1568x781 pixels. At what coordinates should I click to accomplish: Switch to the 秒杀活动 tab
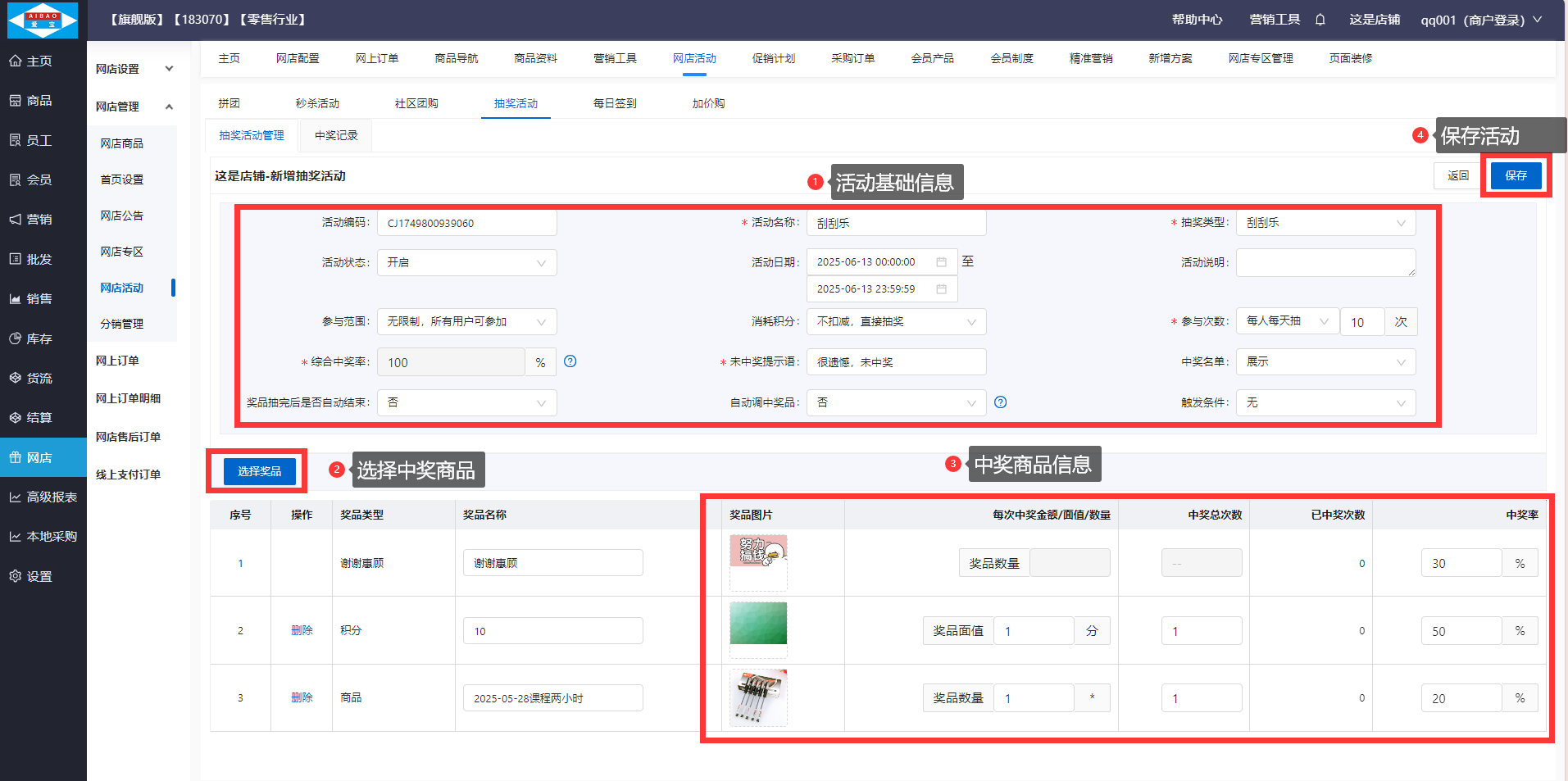point(317,103)
